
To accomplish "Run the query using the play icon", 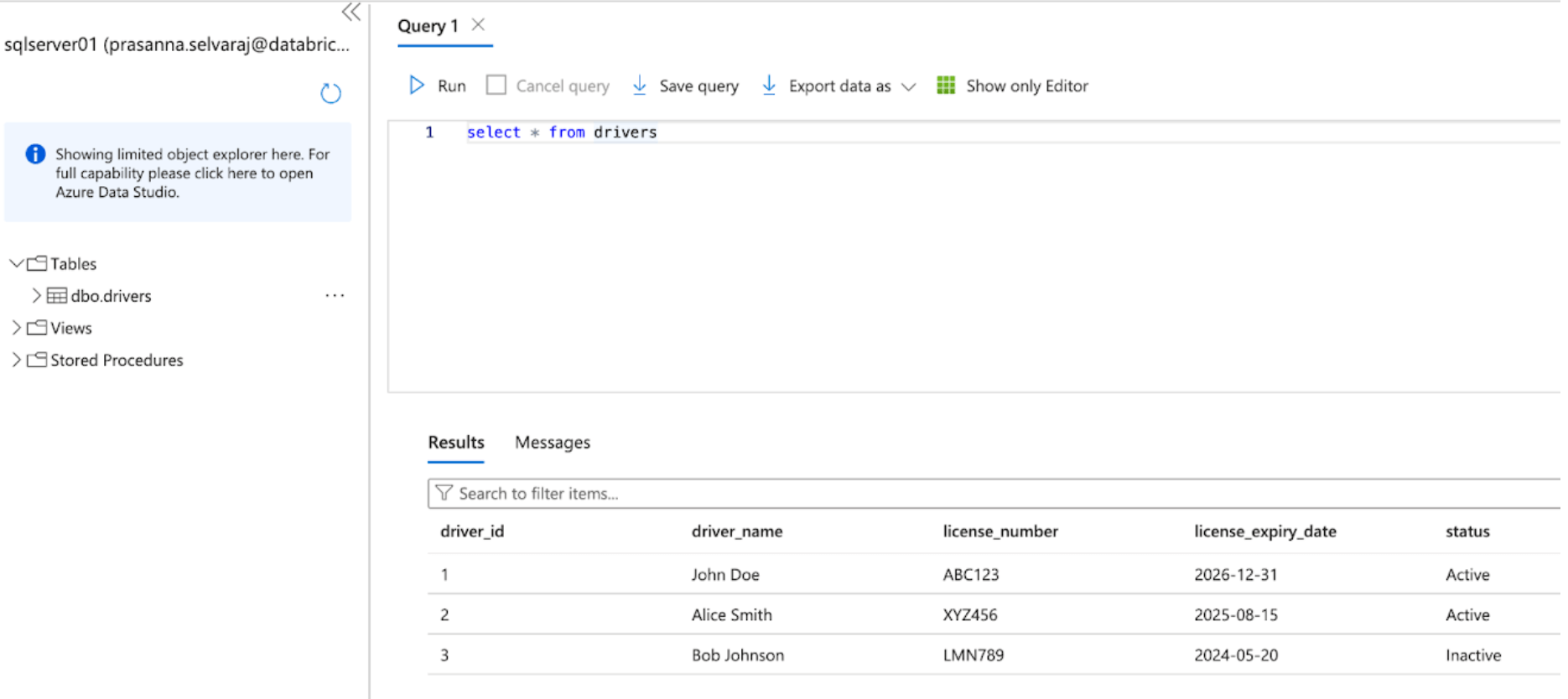I will point(417,85).
